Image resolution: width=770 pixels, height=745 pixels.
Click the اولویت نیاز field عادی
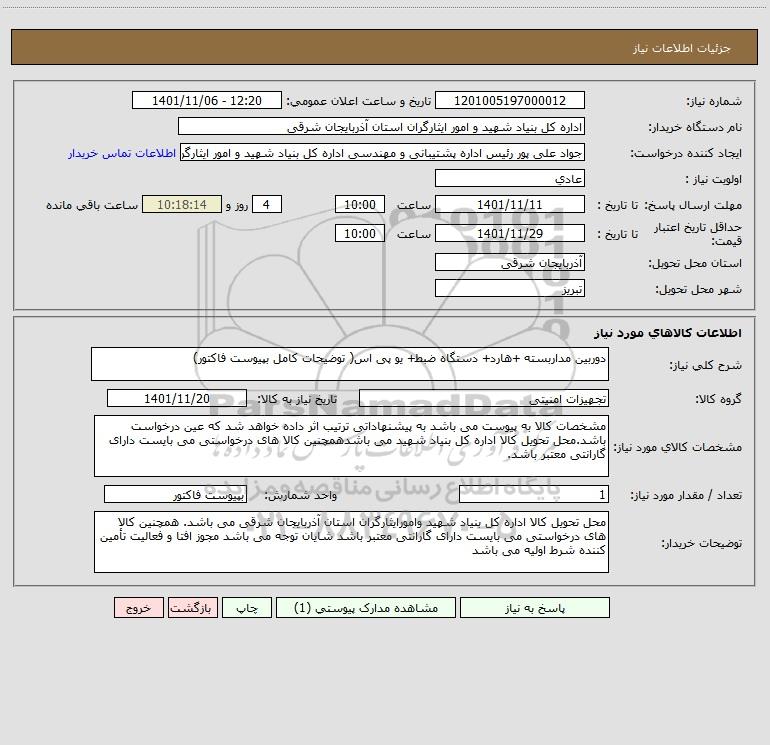(x=510, y=179)
